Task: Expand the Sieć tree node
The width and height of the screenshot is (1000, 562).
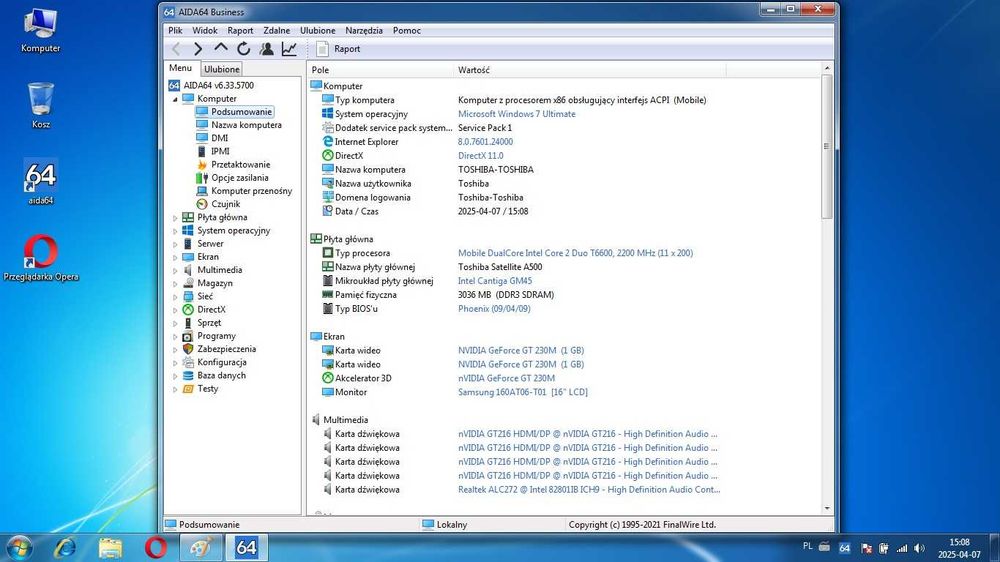Action: (x=175, y=297)
